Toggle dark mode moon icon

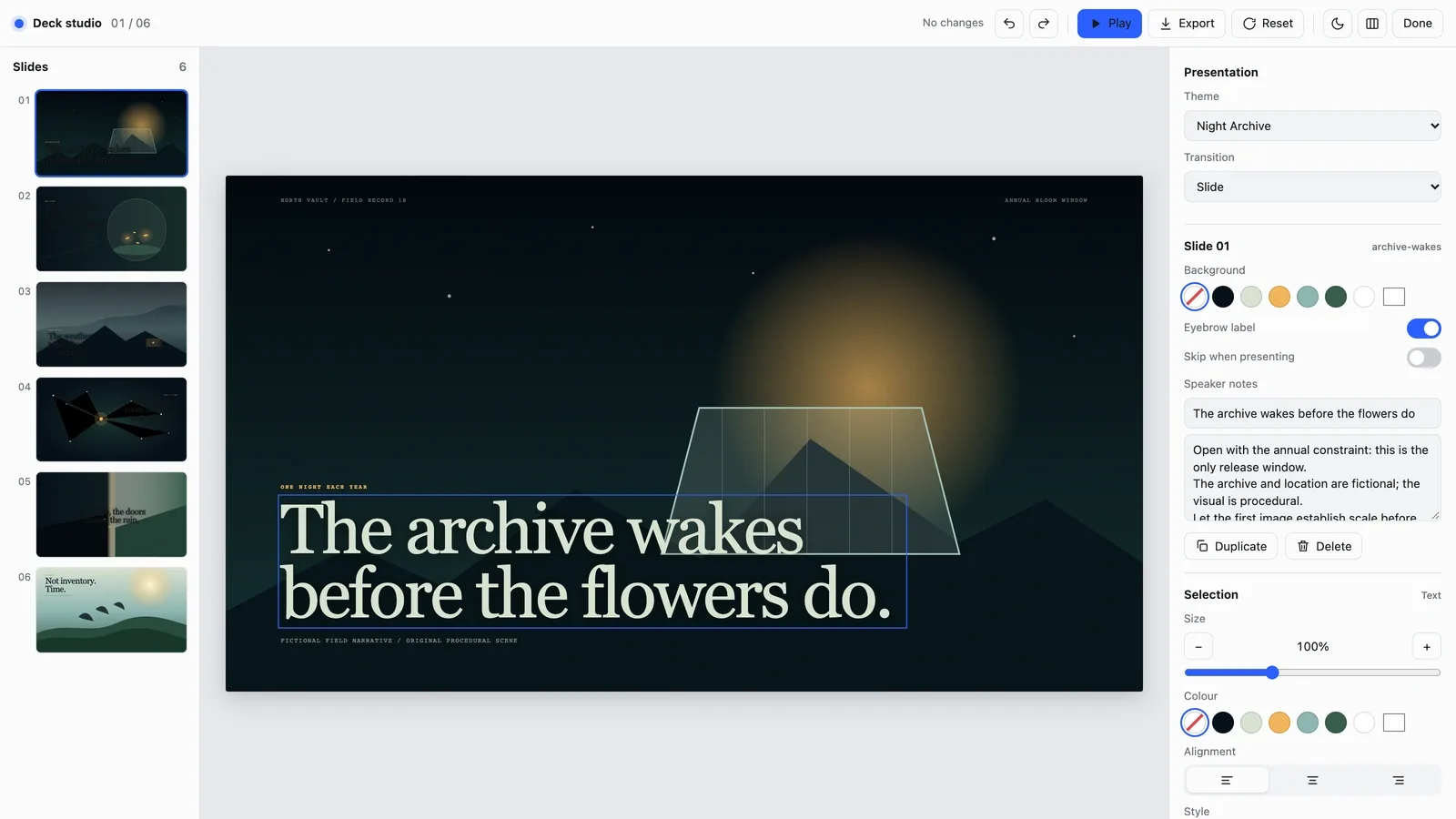[1338, 24]
